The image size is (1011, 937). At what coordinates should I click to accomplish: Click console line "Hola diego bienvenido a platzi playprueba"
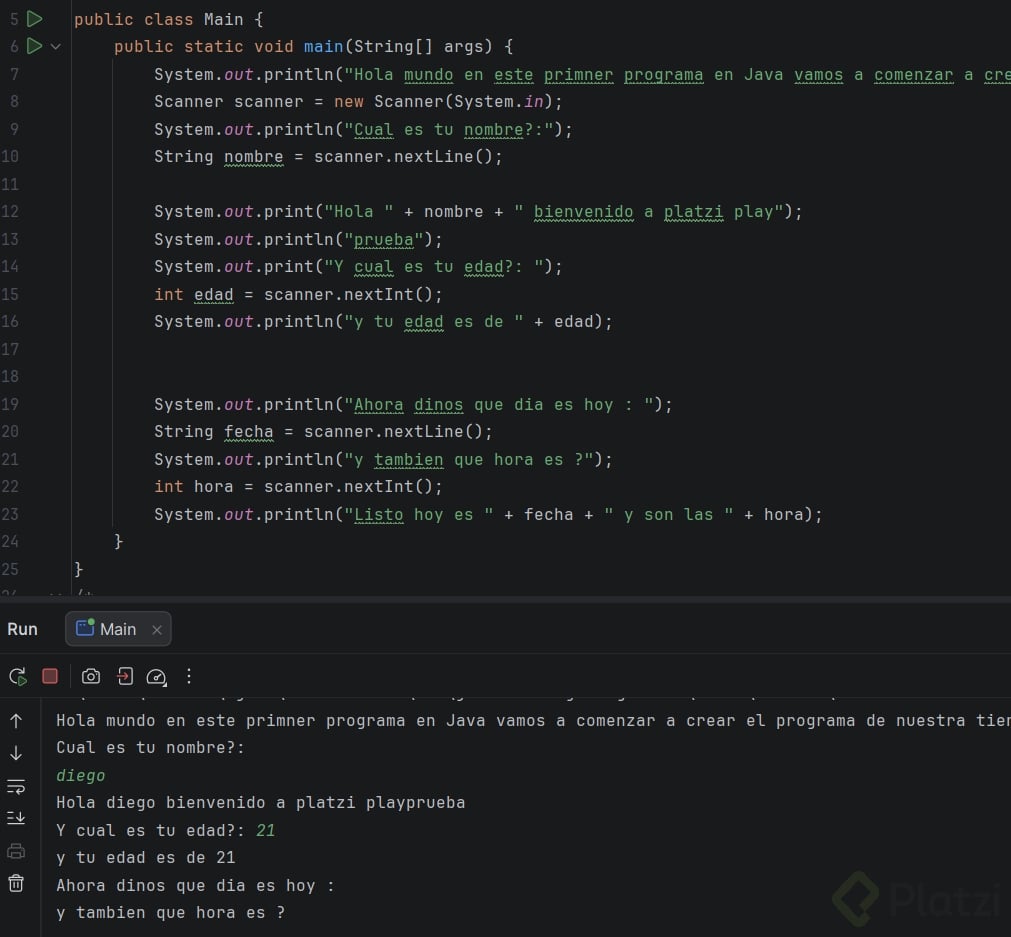[x=260, y=803]
